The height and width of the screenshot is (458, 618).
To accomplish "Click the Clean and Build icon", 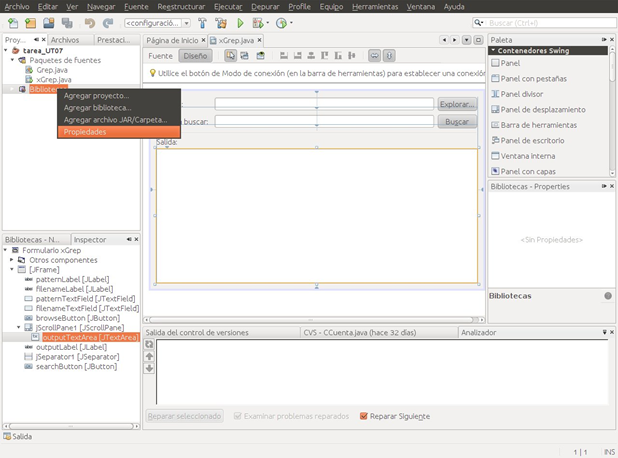I will (x=221, y=23).
